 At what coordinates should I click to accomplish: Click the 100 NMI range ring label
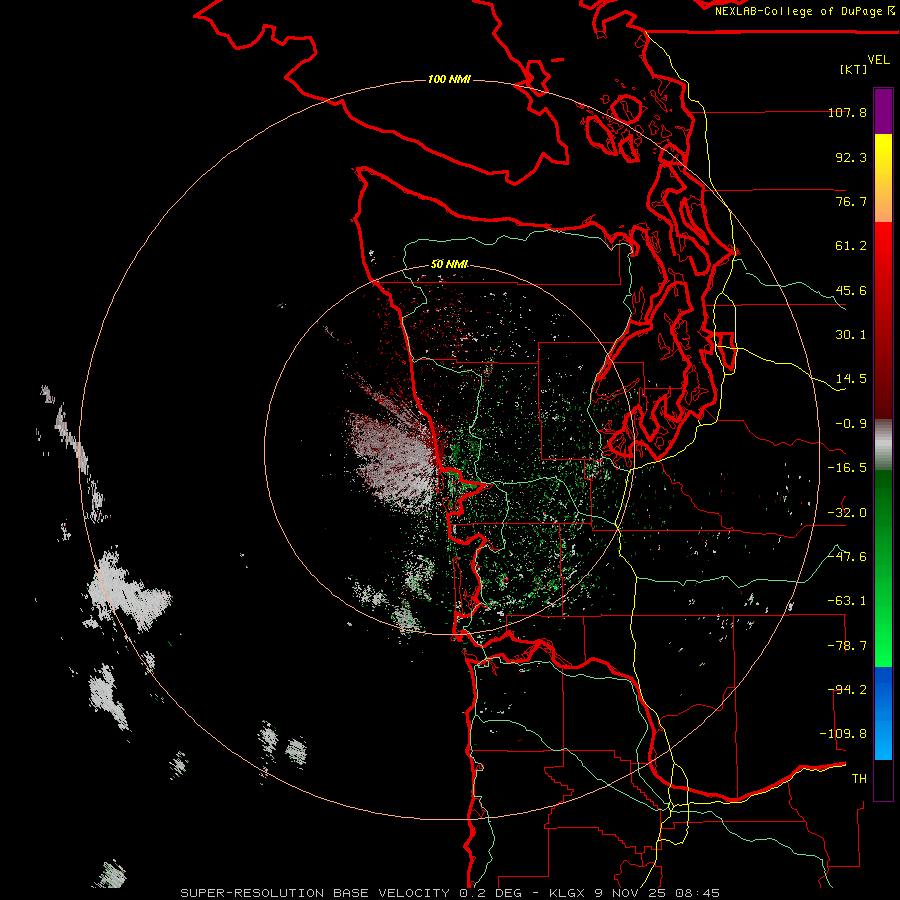449,79
